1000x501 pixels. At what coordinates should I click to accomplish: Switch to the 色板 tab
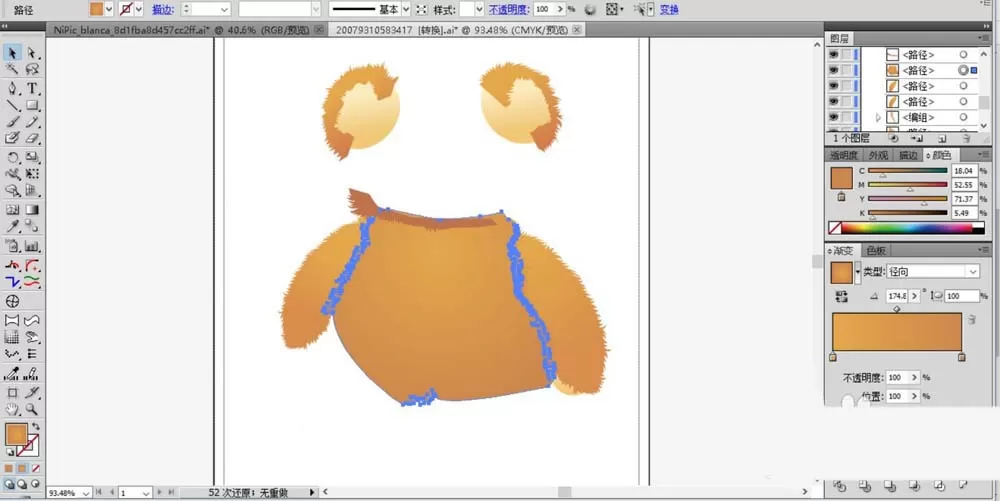click(876, 250)
